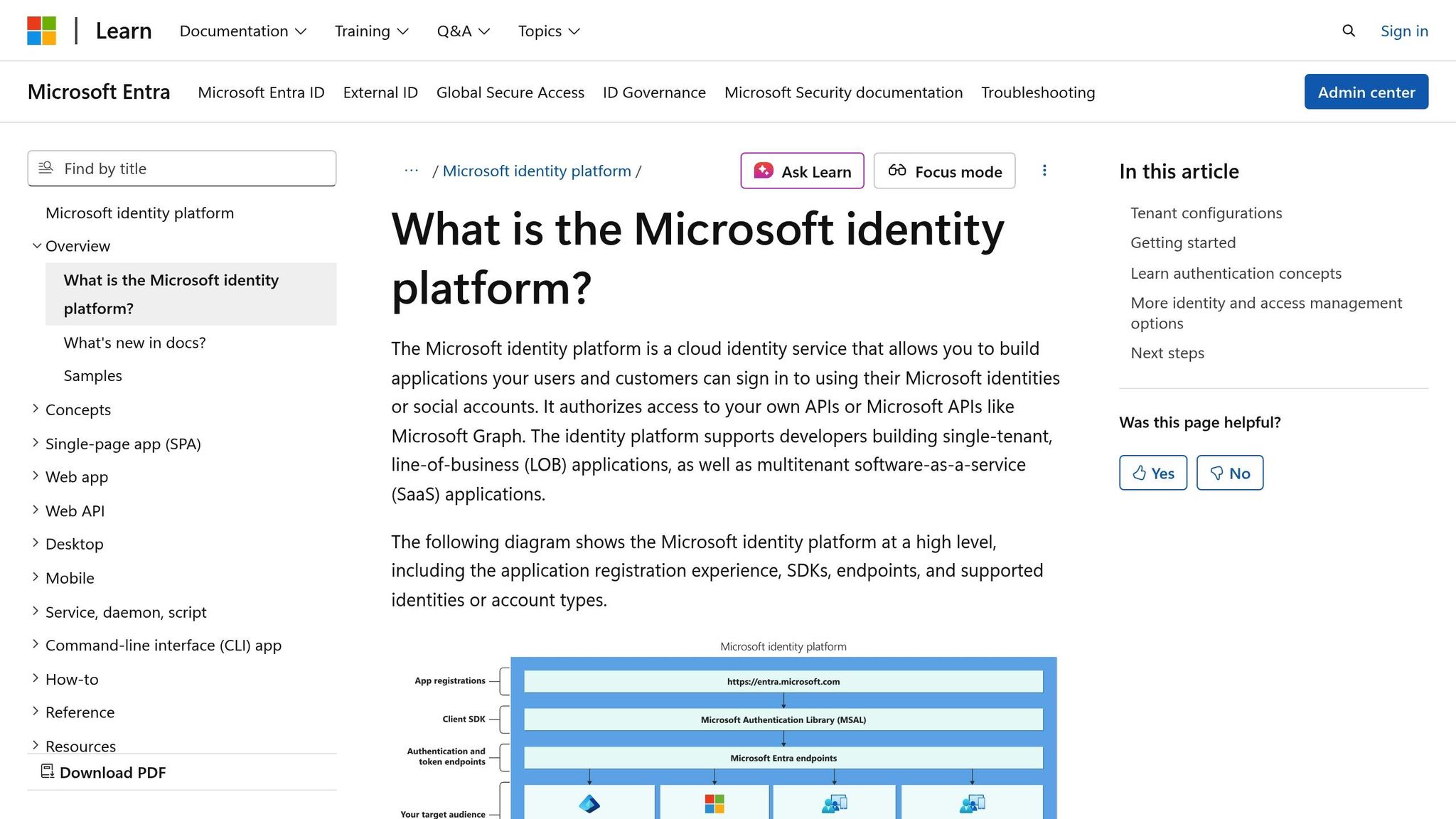
Task: Click the Ask Learn sparkle icon
Action: tap(763, 171)
